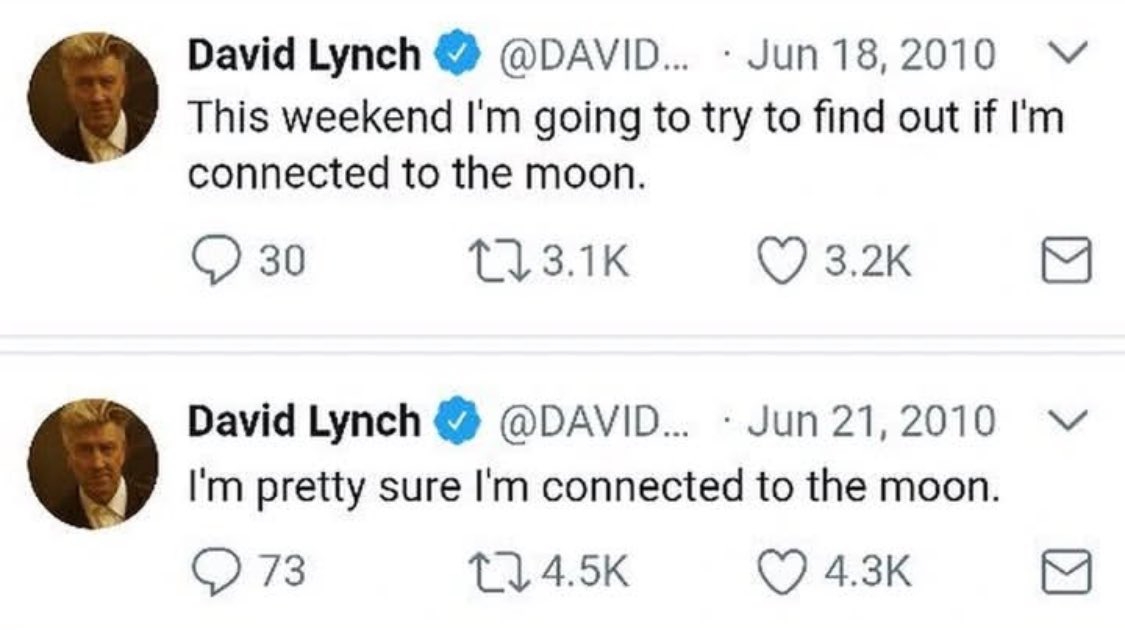
Task: Reply to the Jun 18 tweet
Action: (210, 261)
